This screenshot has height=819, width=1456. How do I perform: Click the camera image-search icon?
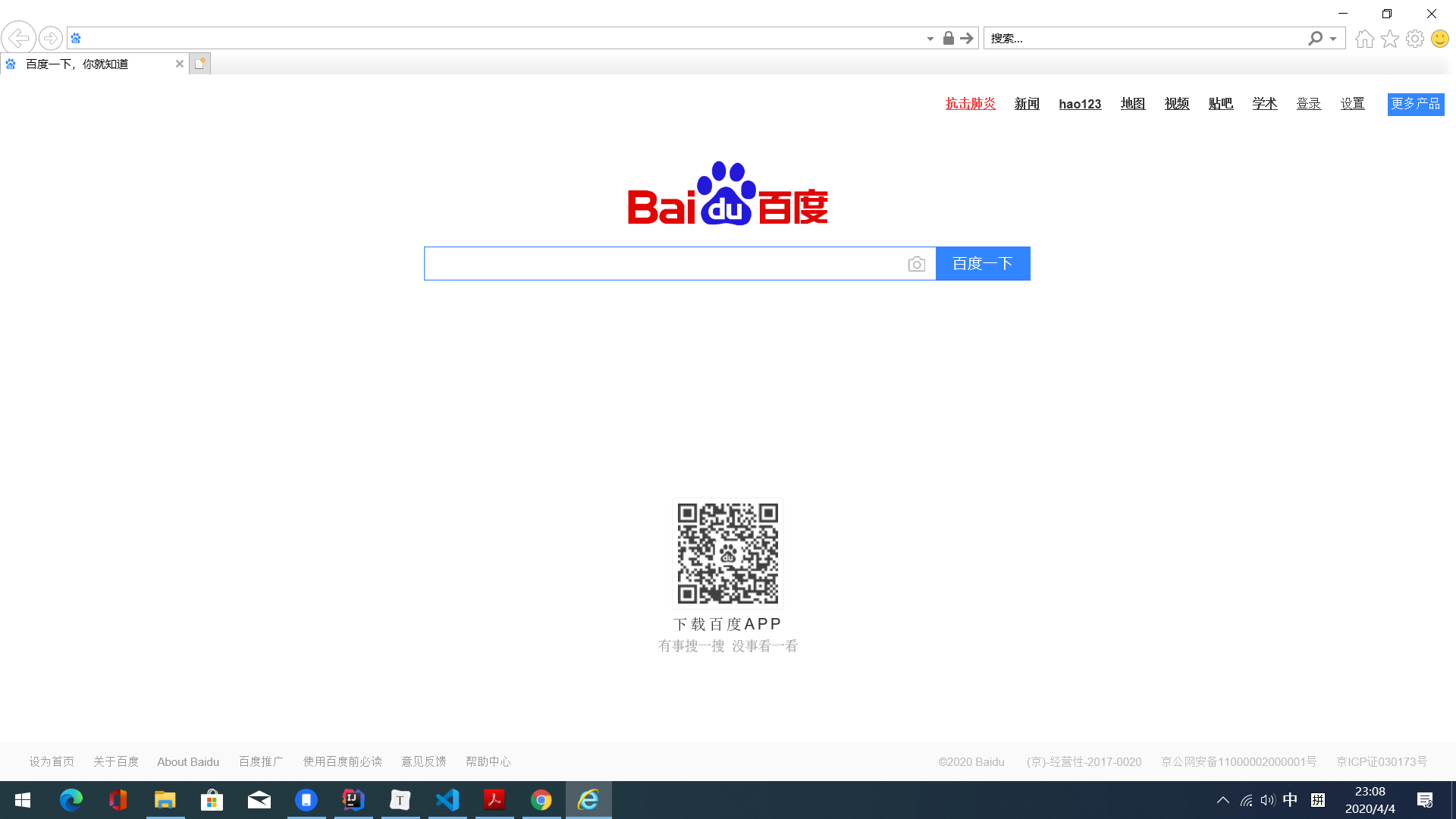[x=916, y=264]
